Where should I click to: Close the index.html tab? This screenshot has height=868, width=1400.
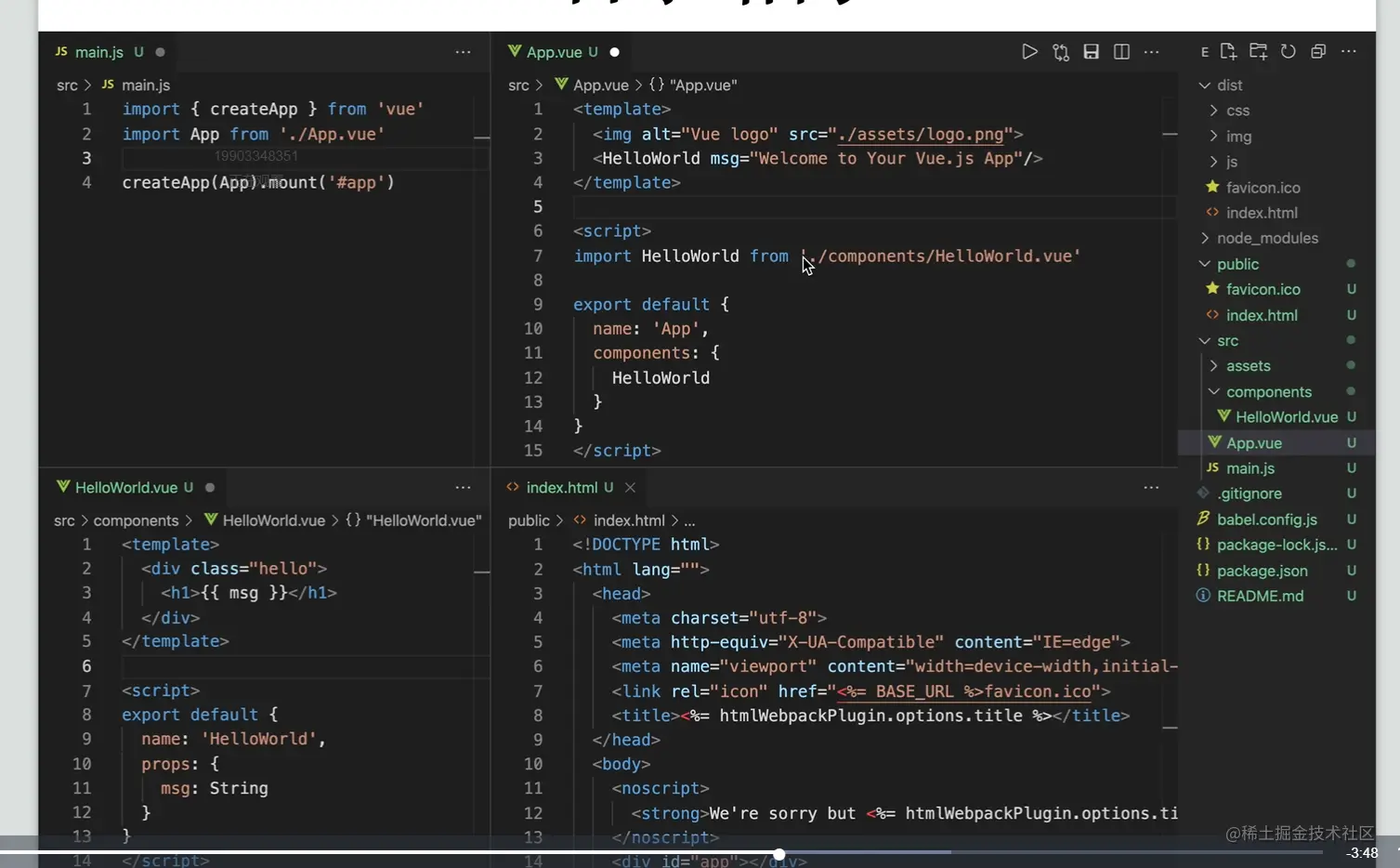point(630,487)
